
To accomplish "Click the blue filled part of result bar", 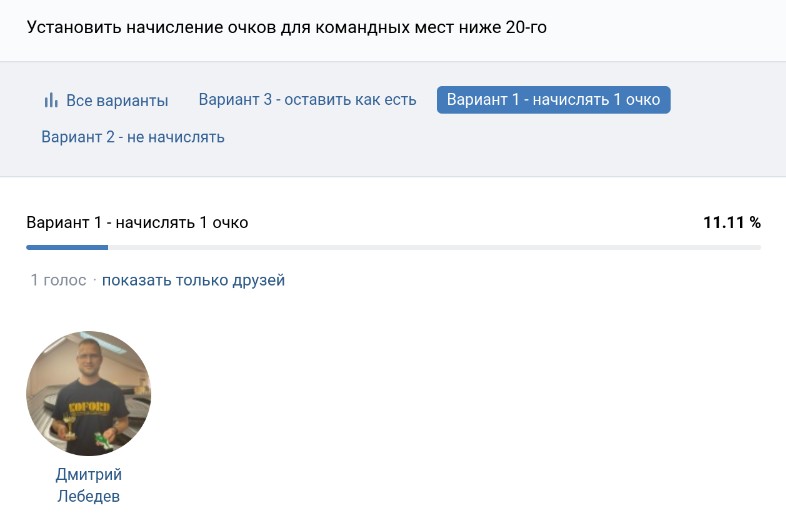I will click(x=66, y=246).
